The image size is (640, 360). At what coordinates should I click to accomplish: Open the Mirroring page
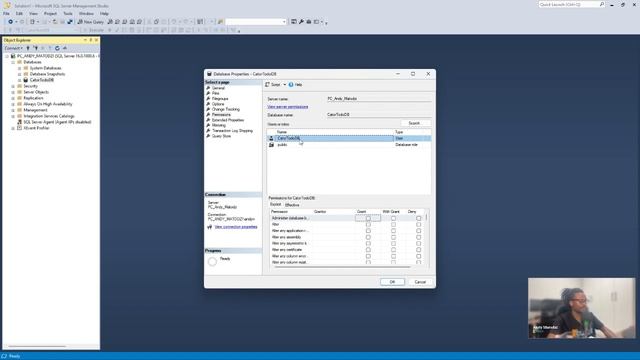[x=218, y=125]
